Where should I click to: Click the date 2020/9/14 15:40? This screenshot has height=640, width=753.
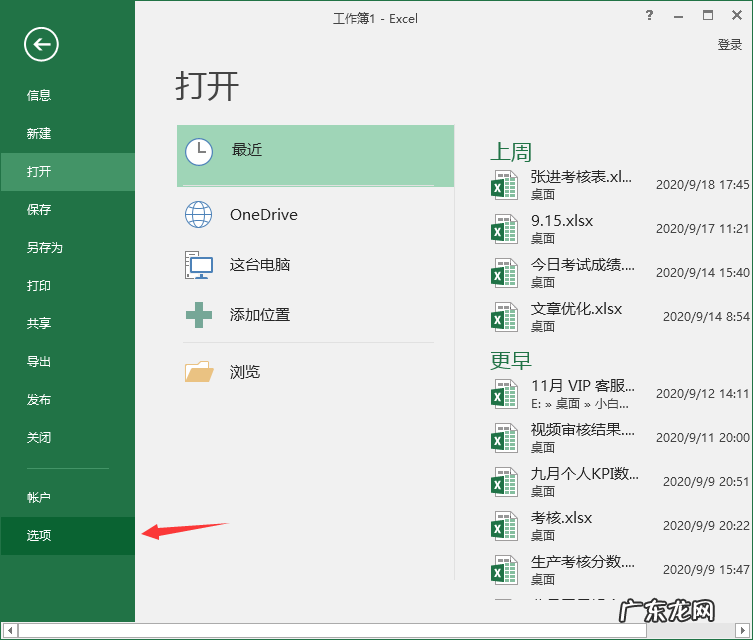(703, 273)
